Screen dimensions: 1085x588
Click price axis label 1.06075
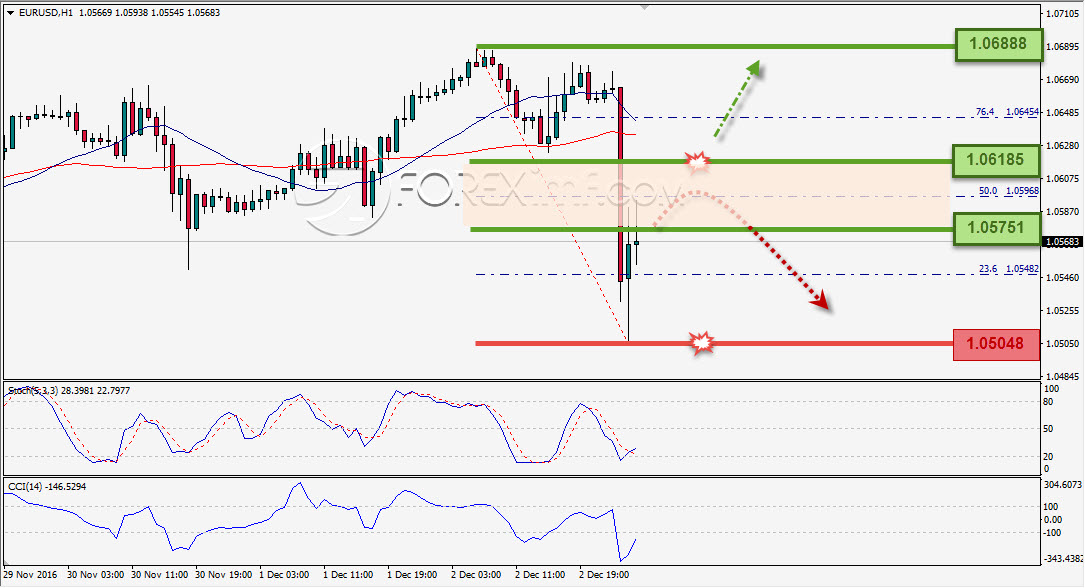click(1063, 178)
